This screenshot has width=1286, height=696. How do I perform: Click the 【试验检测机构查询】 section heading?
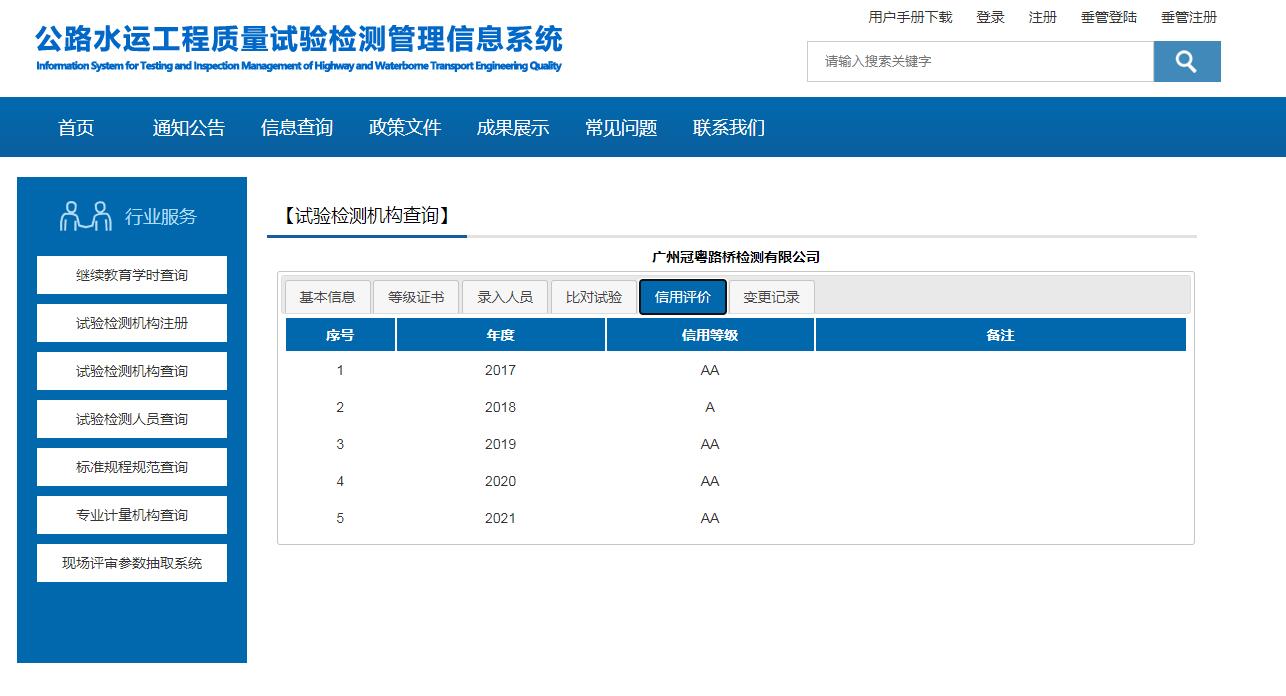[366, 215]
